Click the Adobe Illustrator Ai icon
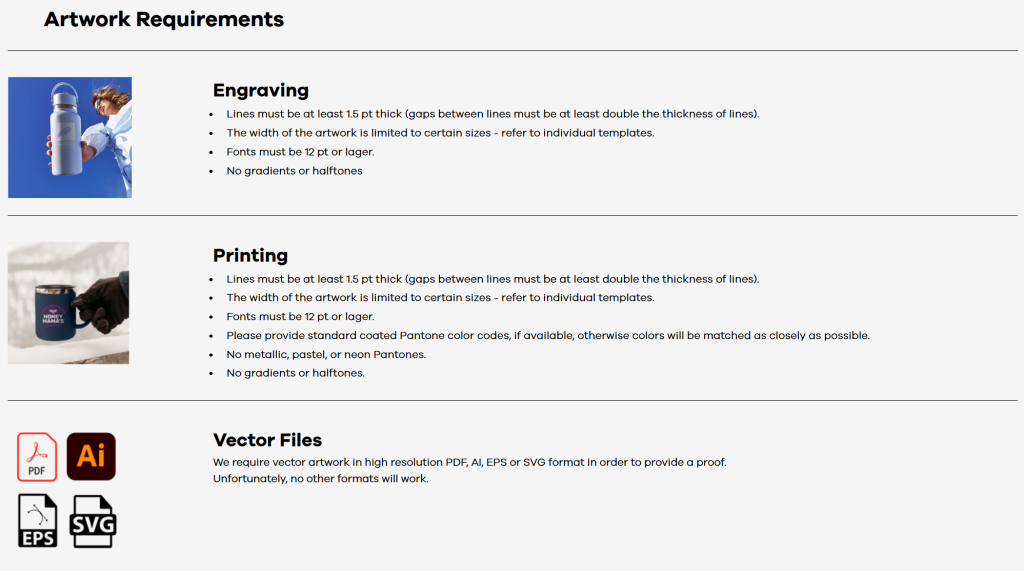The width and height of the screenshot is (1024, 571). [91, 456]
